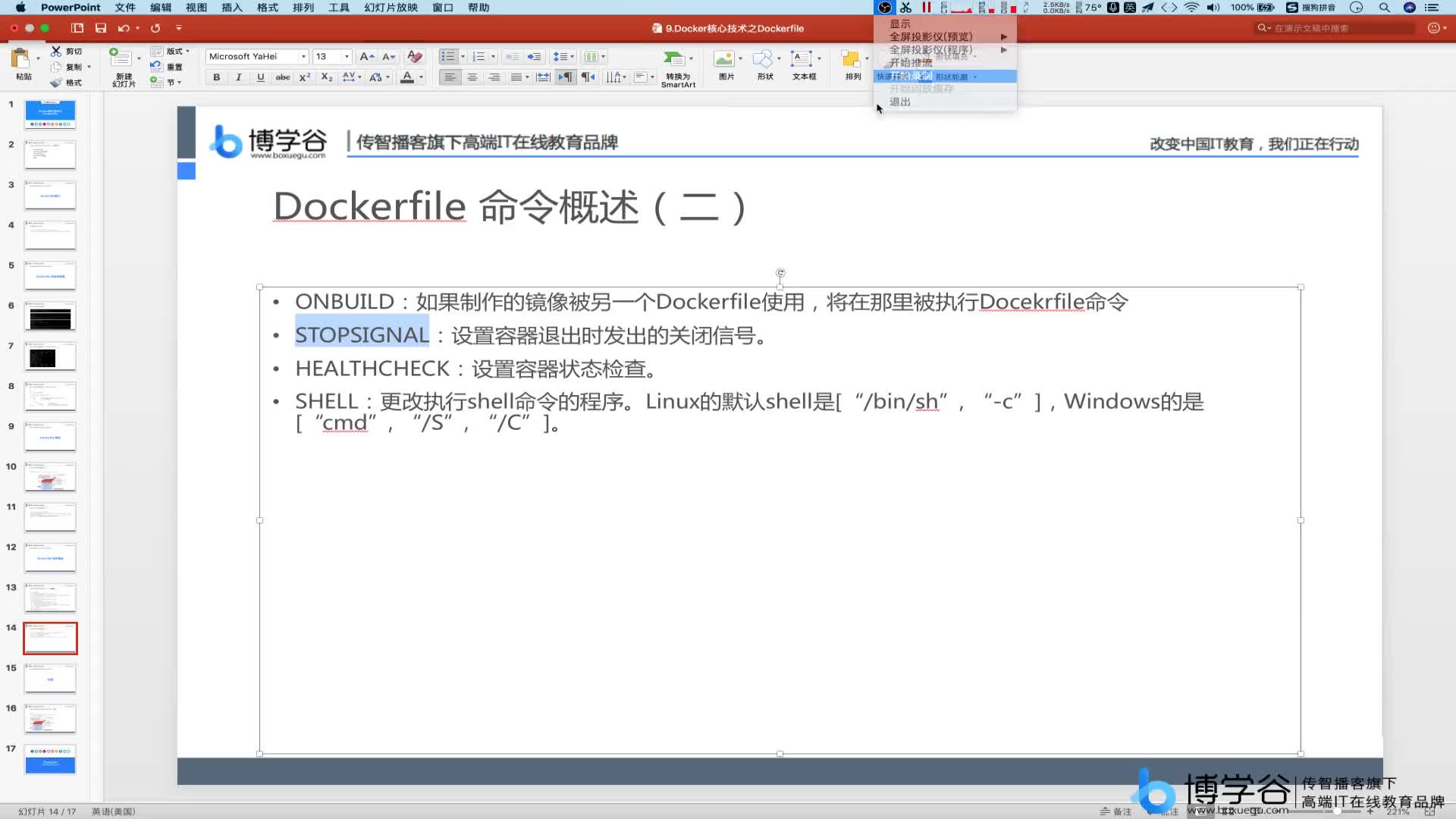Toggle Italic formatting
Viewport: 1456px width, 819px height.
[x=239, y=77]
